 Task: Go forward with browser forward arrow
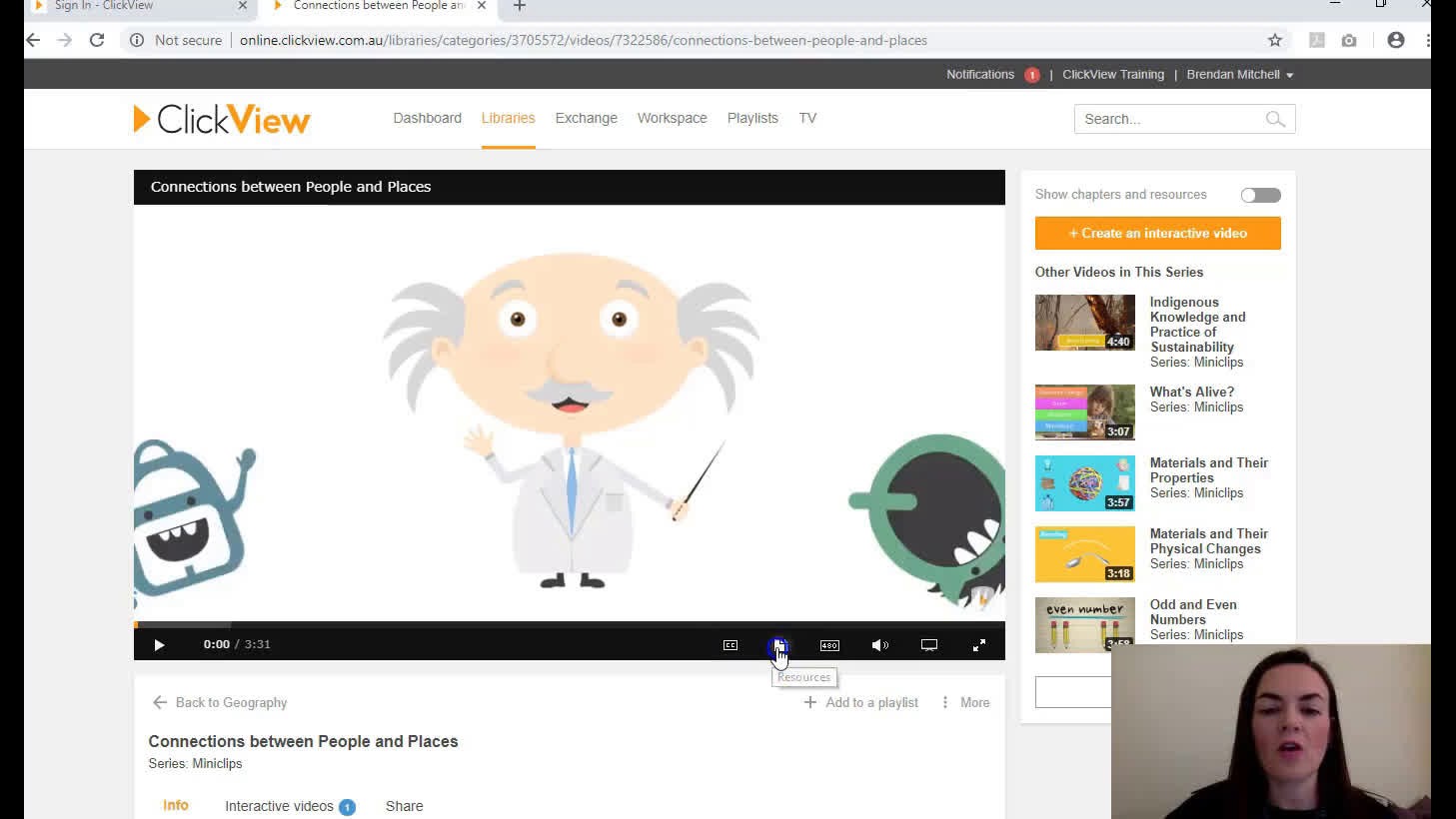[65, 40]
